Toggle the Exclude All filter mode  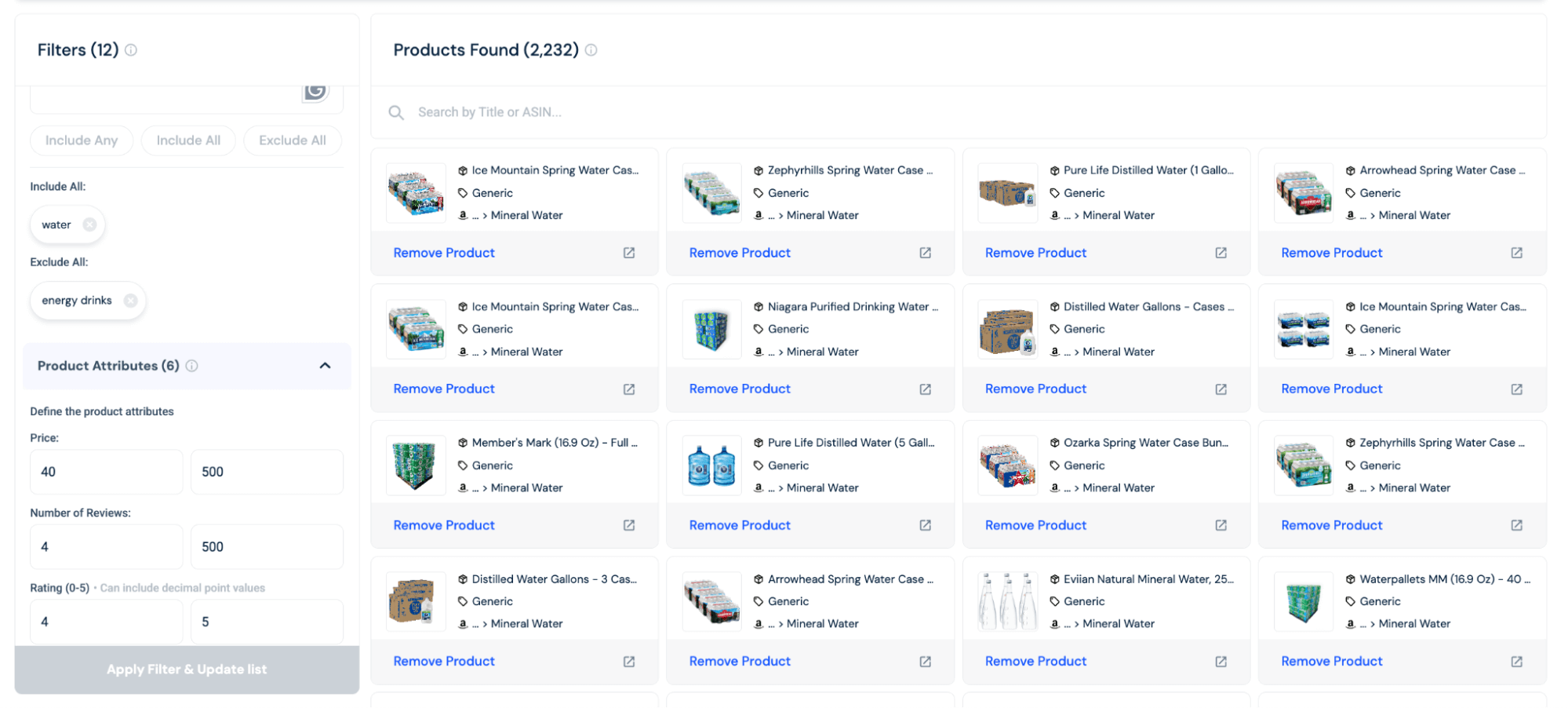(x=293, y=141)
